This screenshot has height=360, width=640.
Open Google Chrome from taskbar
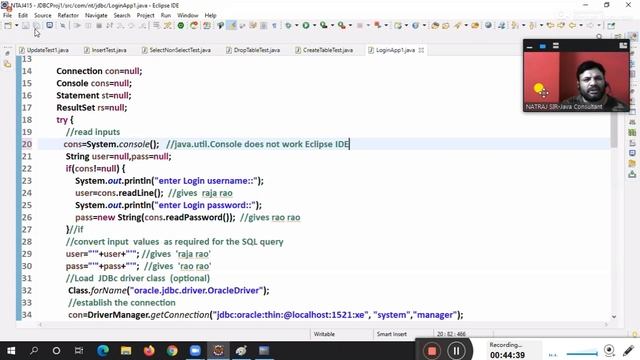tap(172, 351)
